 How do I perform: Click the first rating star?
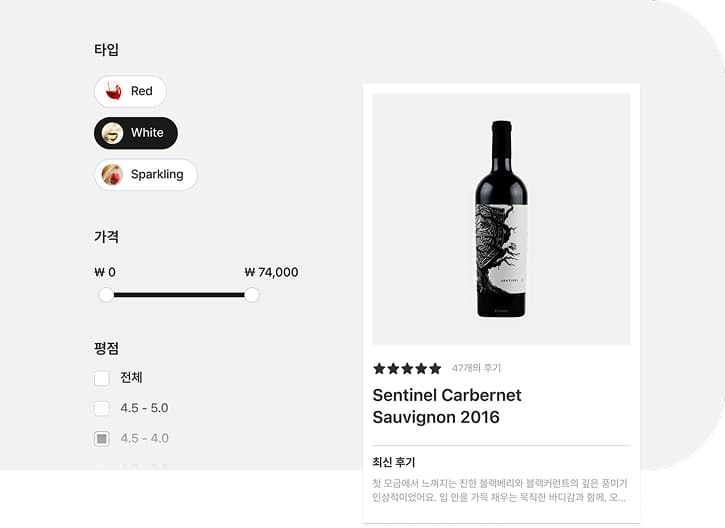click(x=379, y=368)
